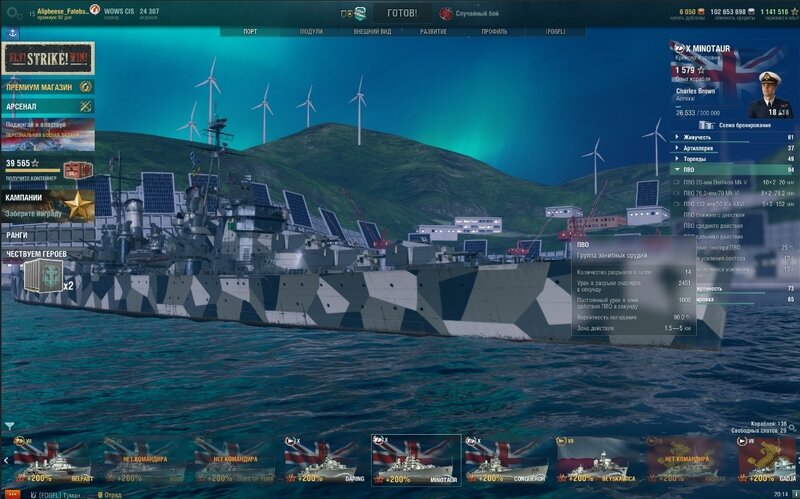Screen dimensions: 800x499
Task: Open the game settings gear menu
Action: click(x=13, y=13)
